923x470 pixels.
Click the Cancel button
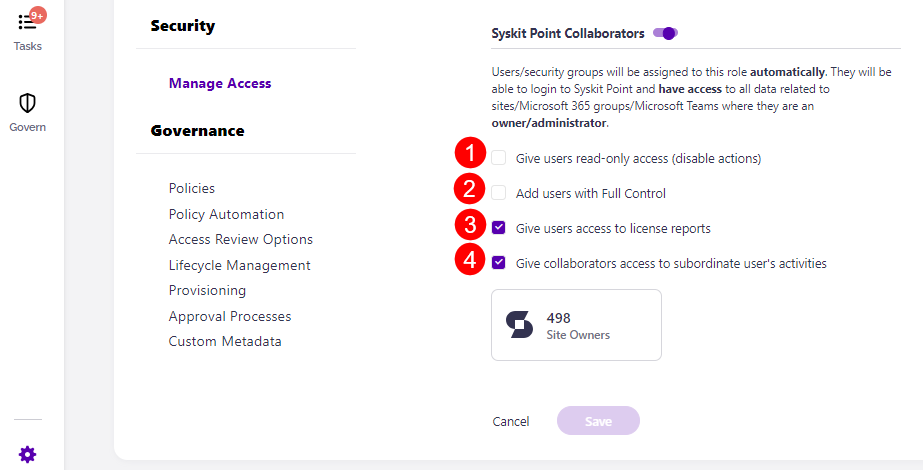(x=511, y=421)
